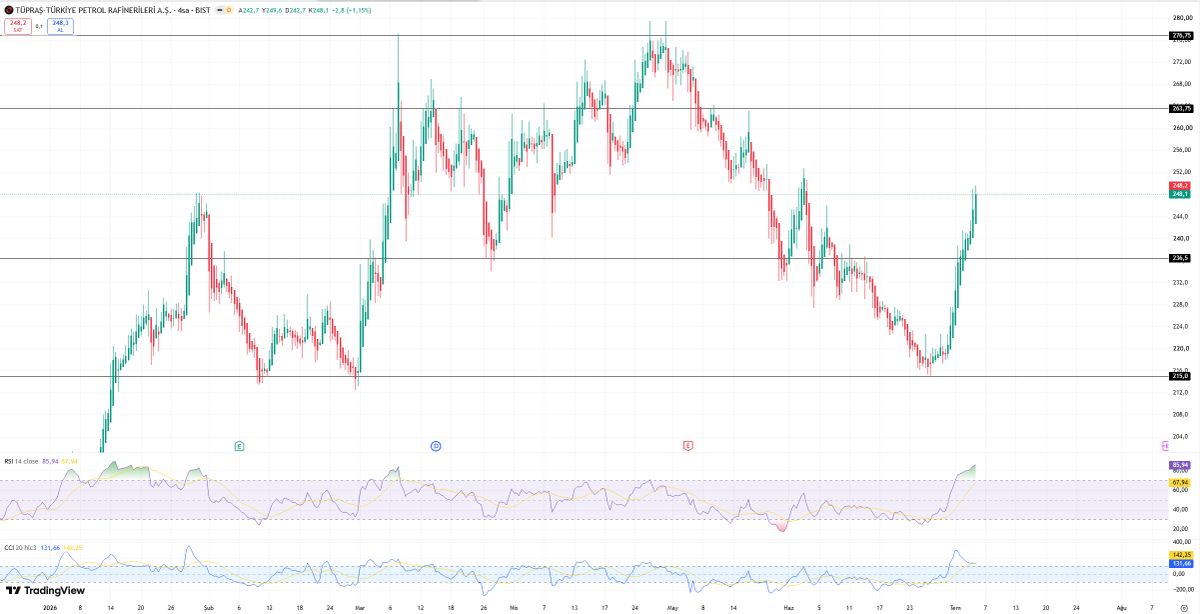Click the purple 85,94 RSI axis label
Viewport: 1200px width, 614px height.
1180,466
